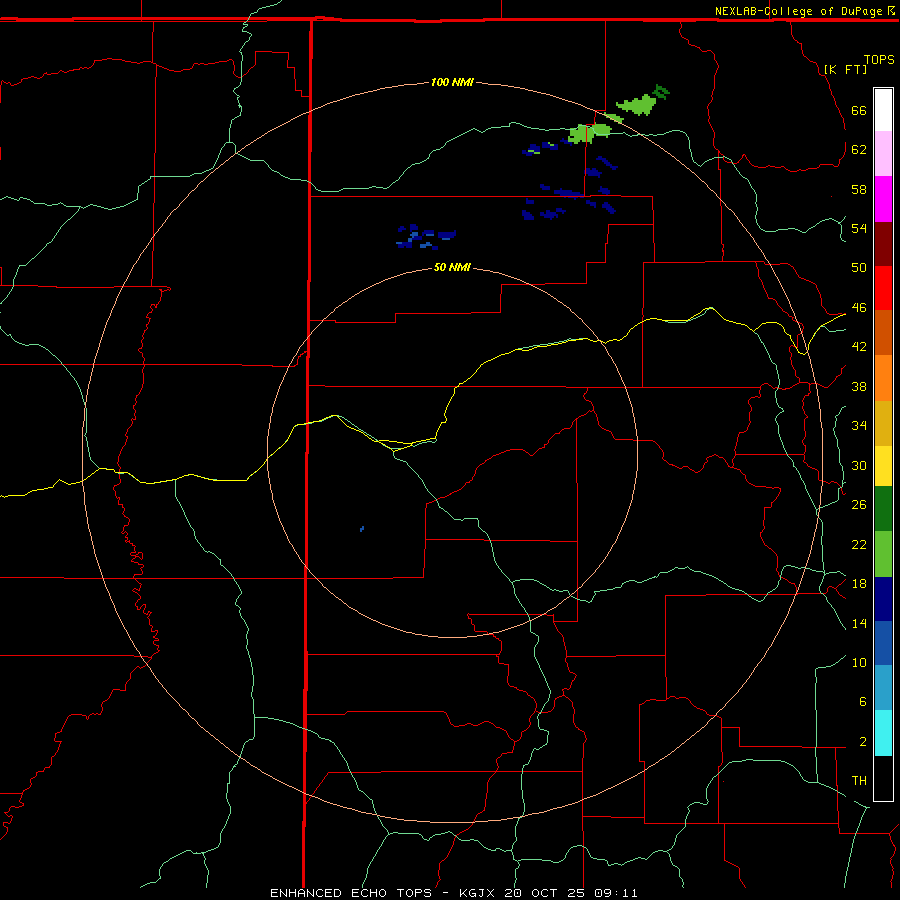The width and height of the screenshot is (900, 900).
Task: Click the largest light green echo near the 100 NMI ring
Action: (x=637, y=104)
